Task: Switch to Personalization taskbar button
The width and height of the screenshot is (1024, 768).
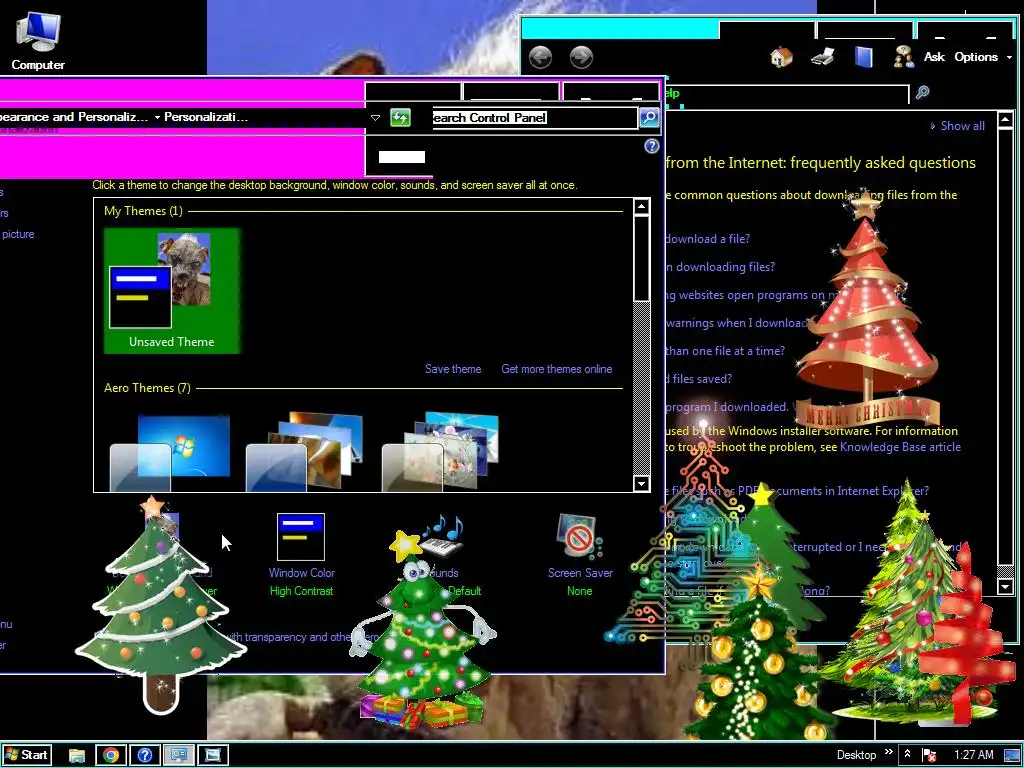Action: (x=179, y=756)
